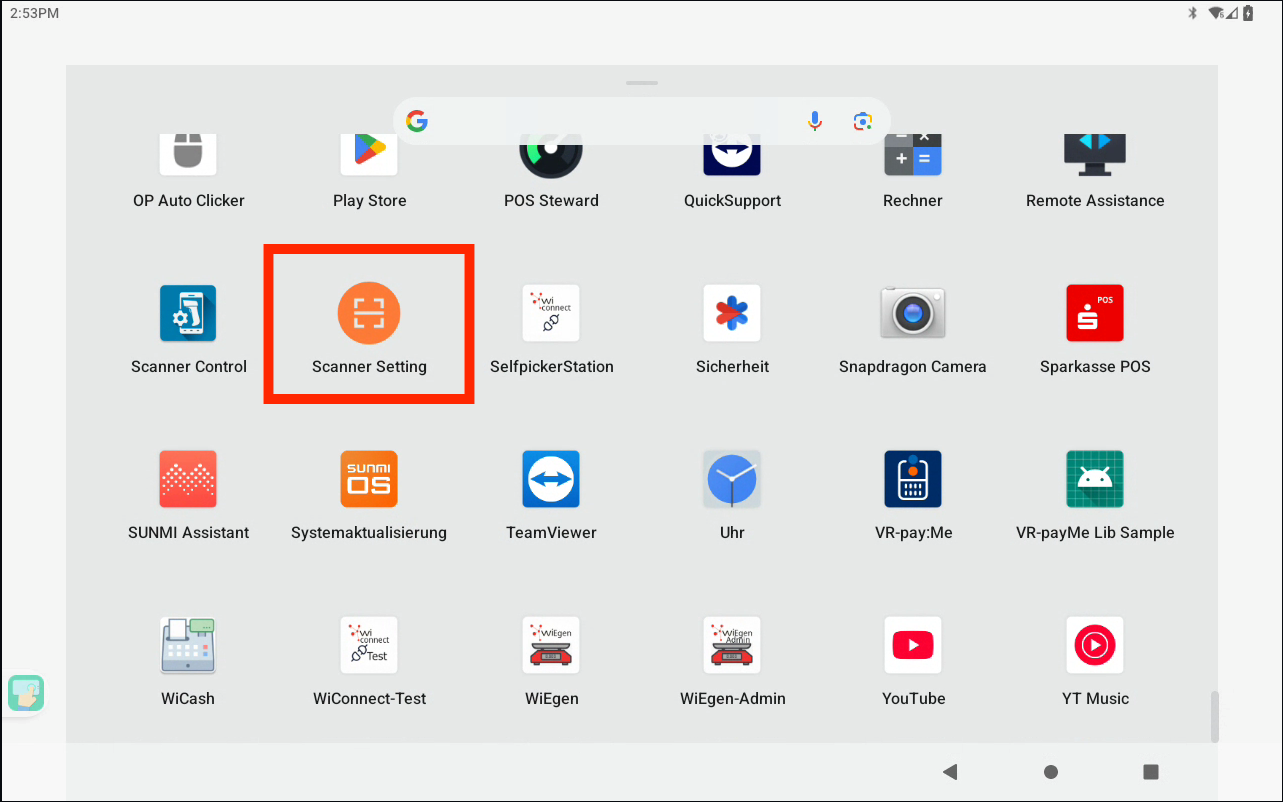This screenshot has height=802, width=1283.
Task: Launch the YT Music app
Action: [1095, 645]
